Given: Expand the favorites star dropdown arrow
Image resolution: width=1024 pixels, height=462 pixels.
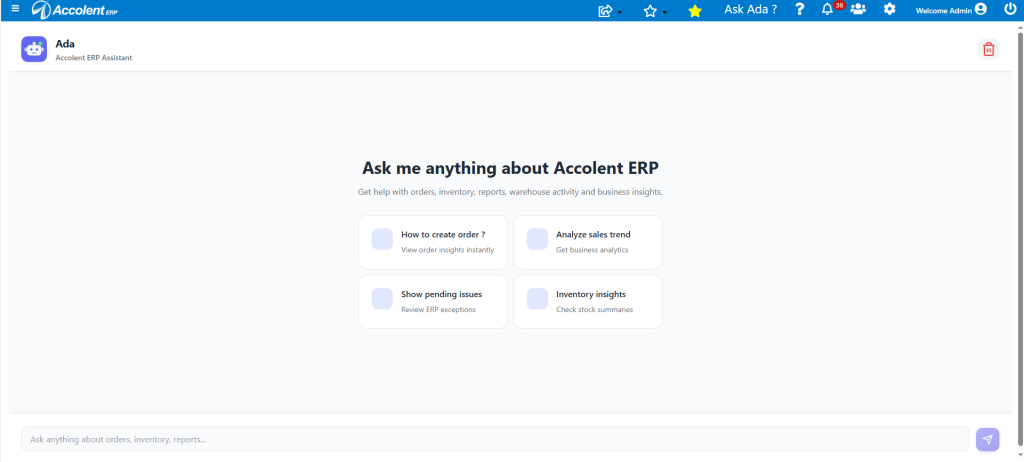Looking at the screenshot, I should (664, 12).
